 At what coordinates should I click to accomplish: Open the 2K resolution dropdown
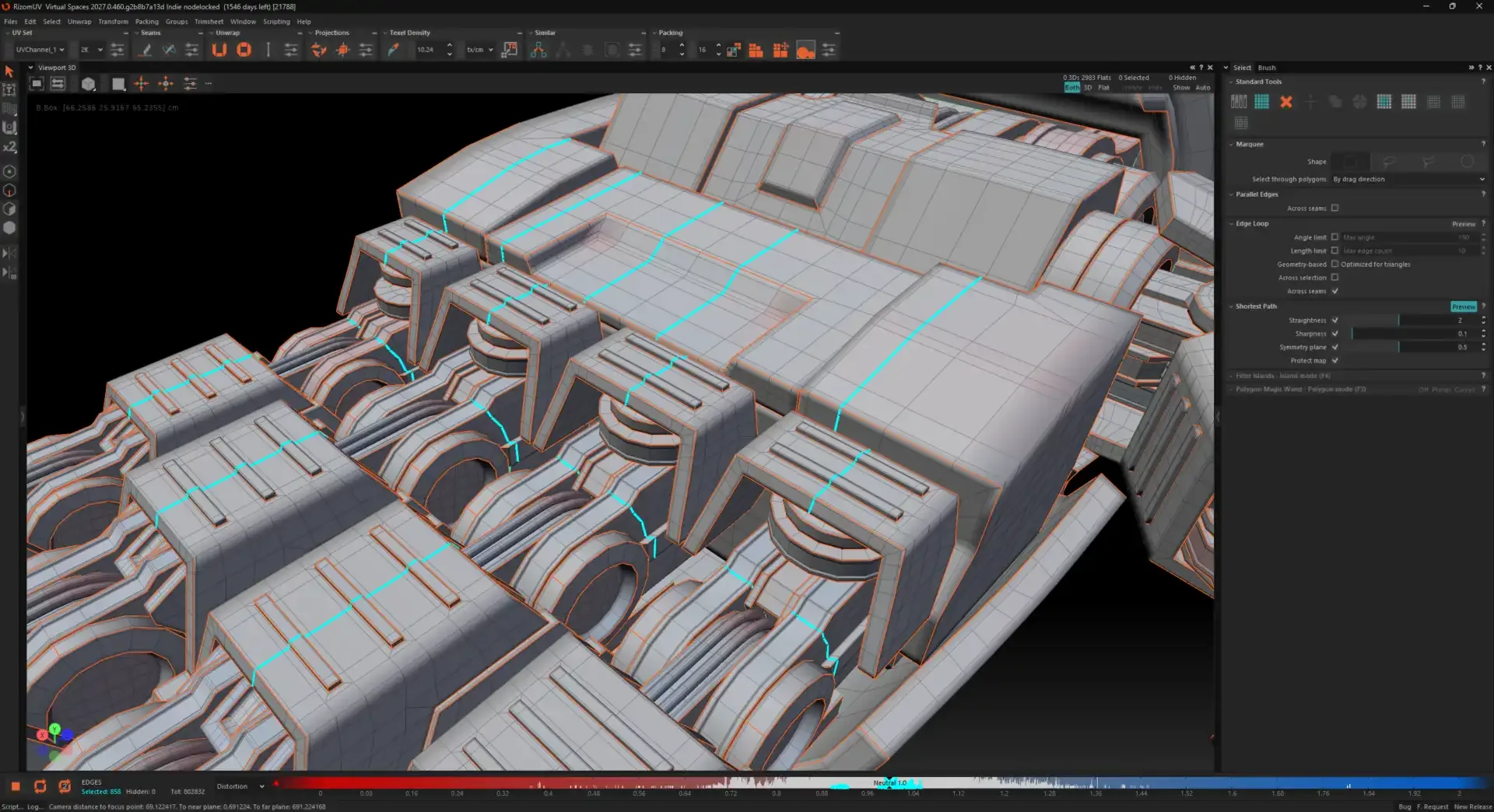[91, 50]
